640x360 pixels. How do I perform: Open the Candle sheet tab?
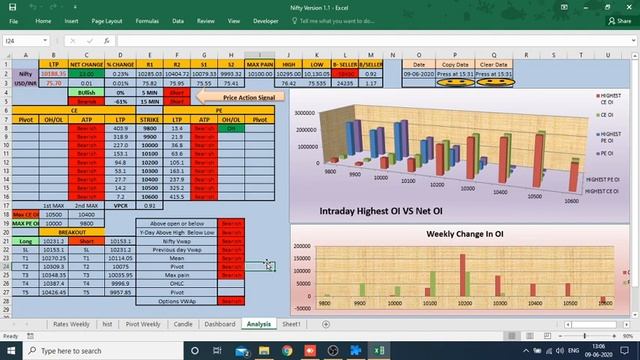point(183,324)
